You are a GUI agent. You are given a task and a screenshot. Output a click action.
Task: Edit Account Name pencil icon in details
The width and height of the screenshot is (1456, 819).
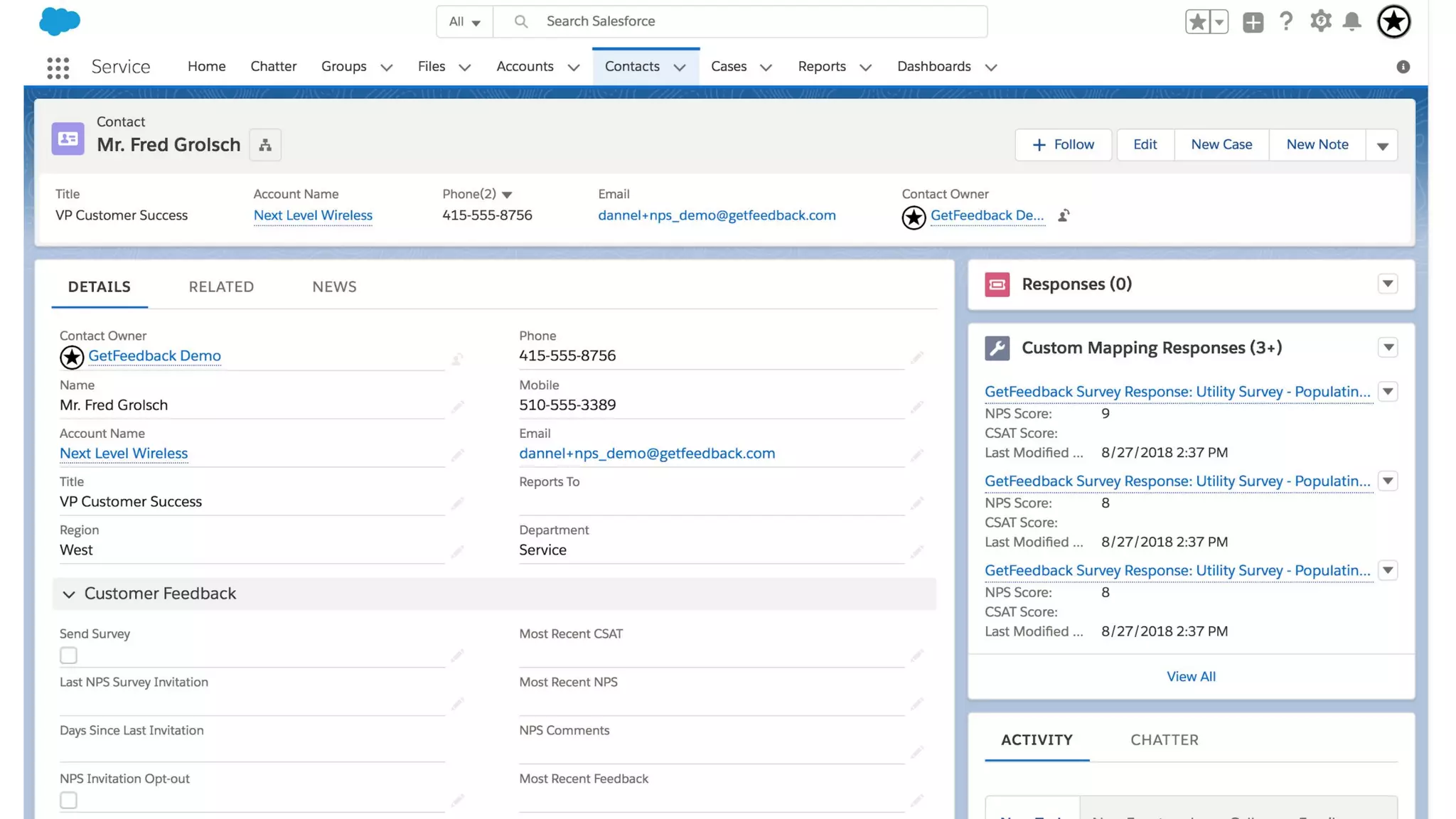pyautogui.click(x=457, y=454)
